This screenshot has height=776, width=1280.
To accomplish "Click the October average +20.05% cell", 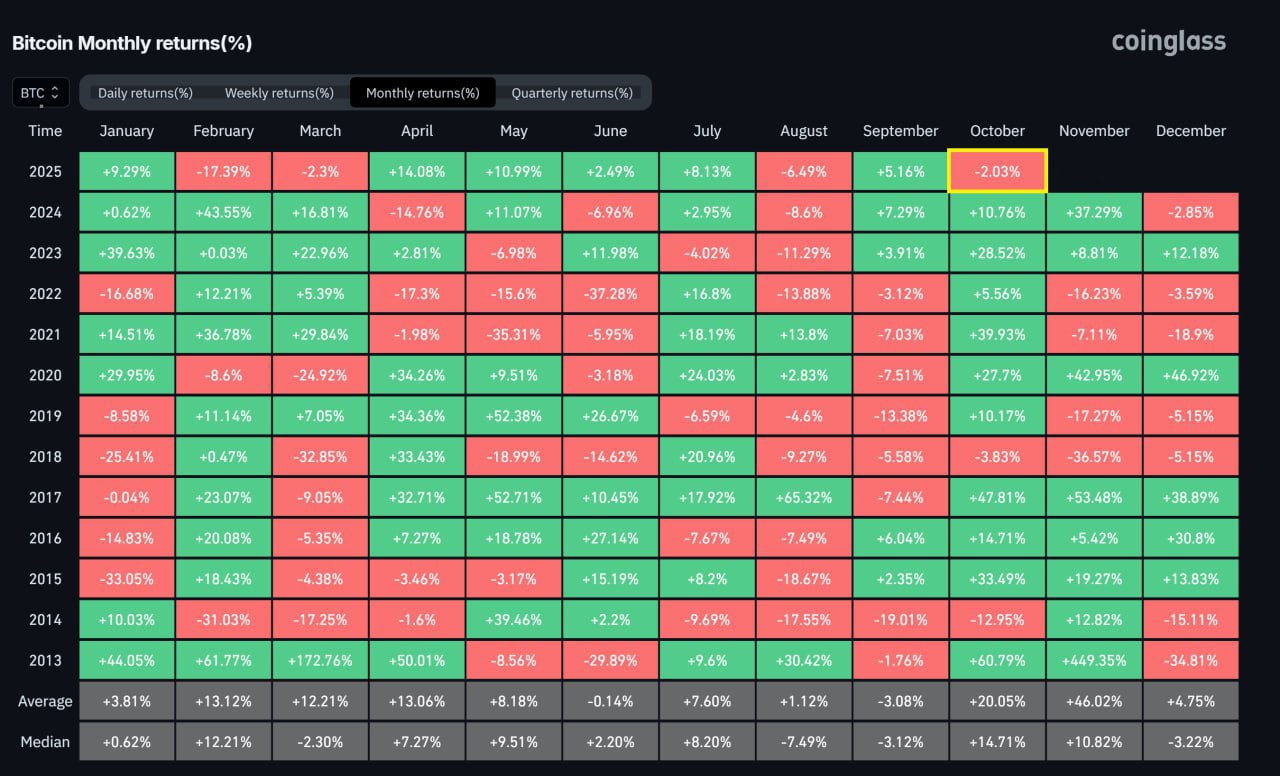I will [997, 701].
